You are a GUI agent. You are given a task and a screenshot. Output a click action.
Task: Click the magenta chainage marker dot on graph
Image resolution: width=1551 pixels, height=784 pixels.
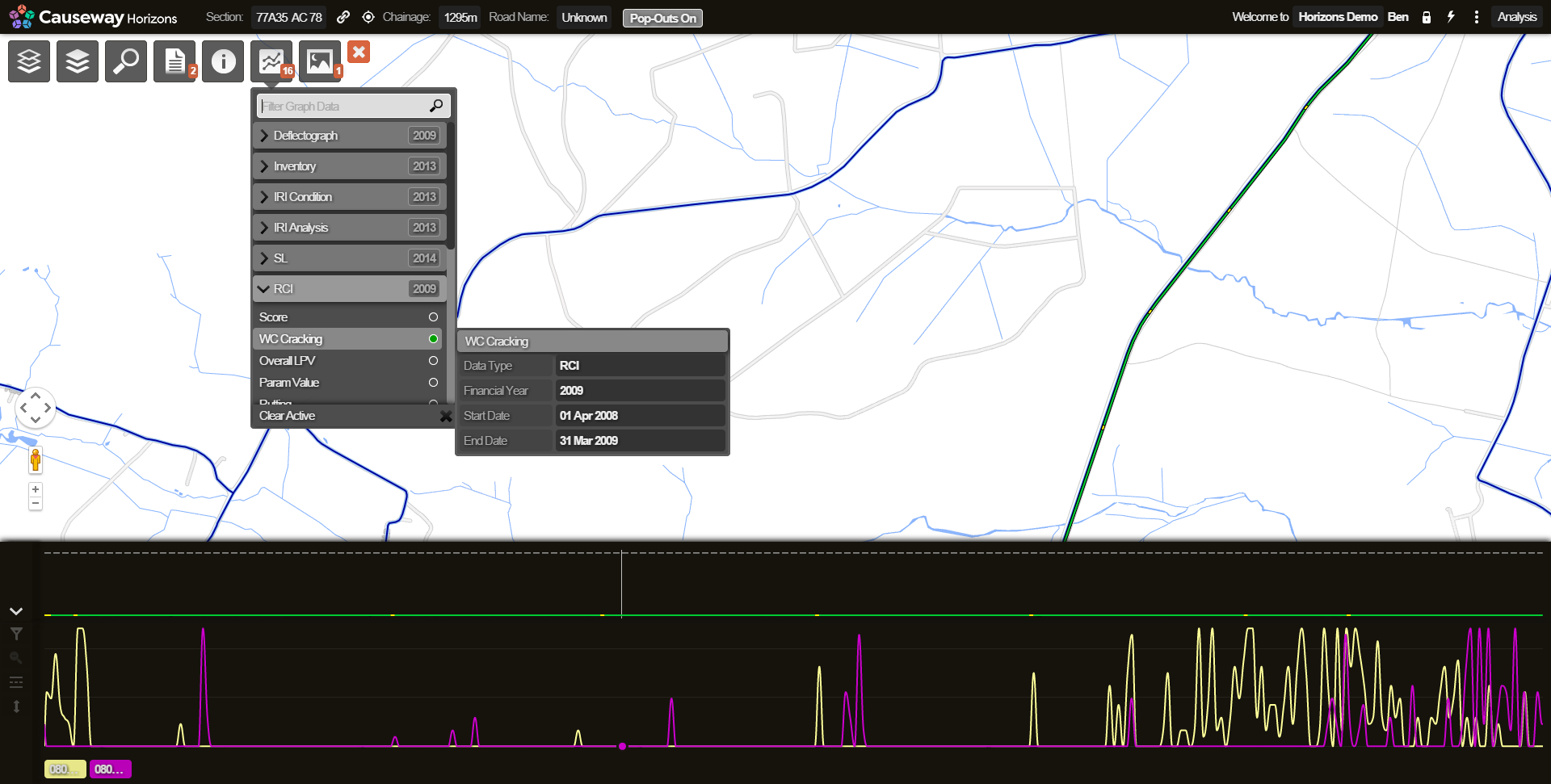pyautogui.click(x=622, y=746)
